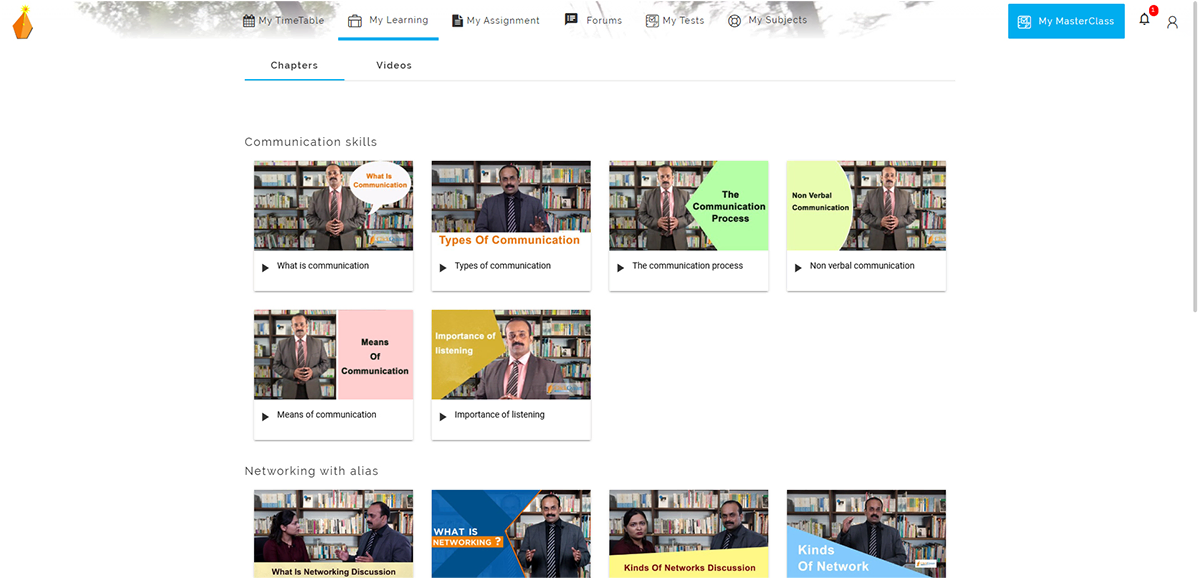Go to My Assignment
Image resolution: width=1200 pixels, height=579 pixels.
[x=496, y=21]
